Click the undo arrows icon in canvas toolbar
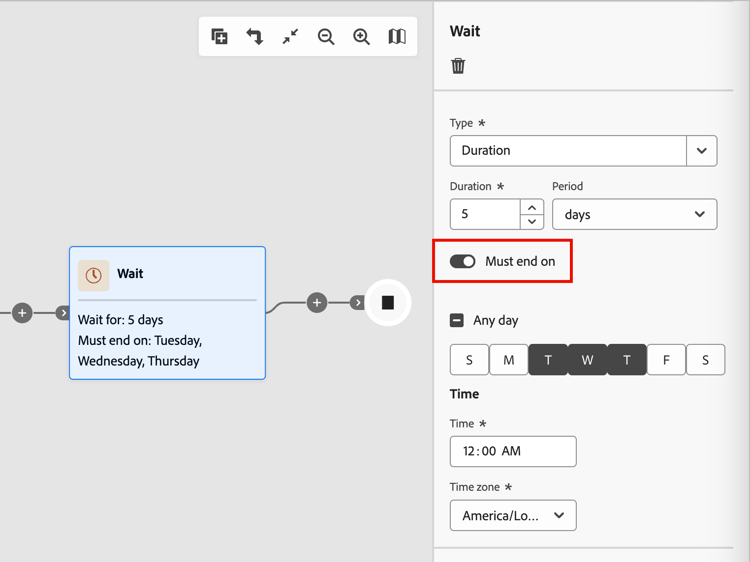Screen dimensions: 750x562 point(254,36)
